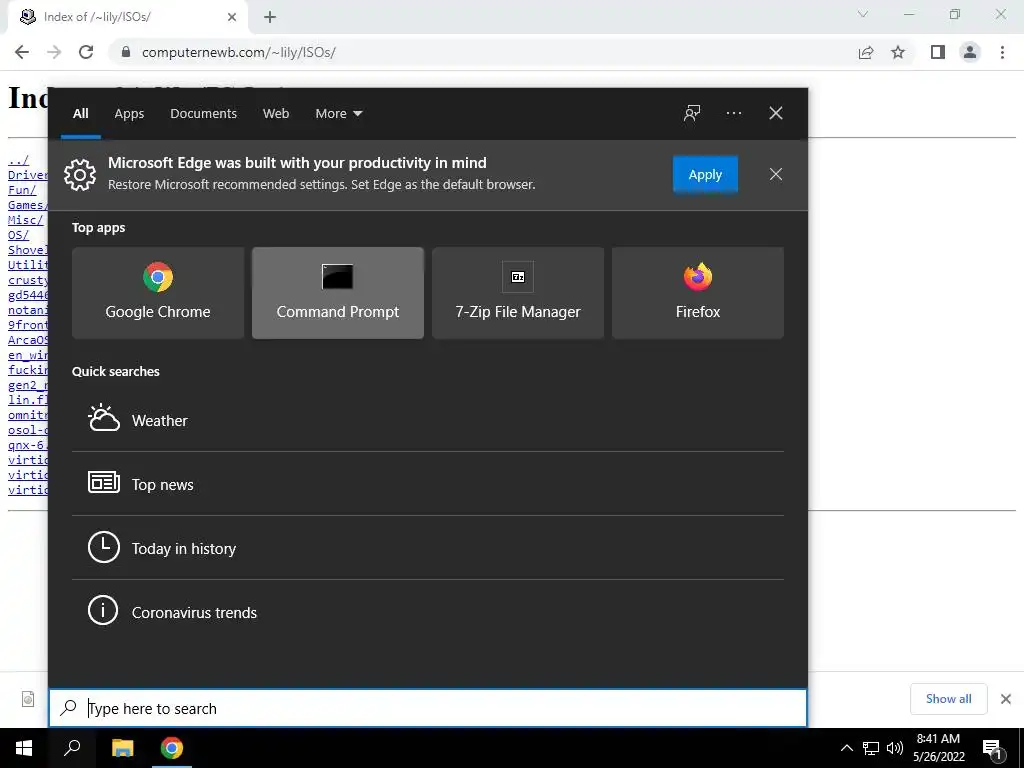Open the Chrome three-dot menu

point(1002,52)
